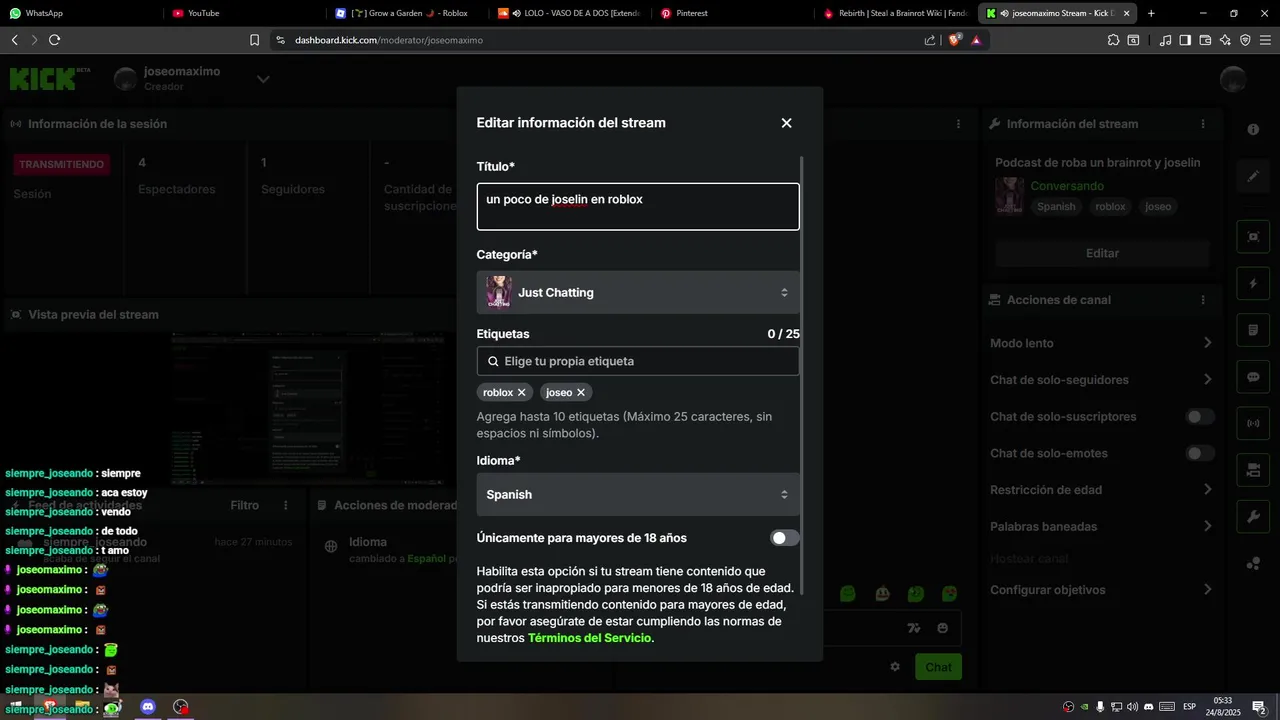Click the green Chat send button
The width and height of the screenshot is (1280, 720).
pyautogui.click(x=938, y=667)
